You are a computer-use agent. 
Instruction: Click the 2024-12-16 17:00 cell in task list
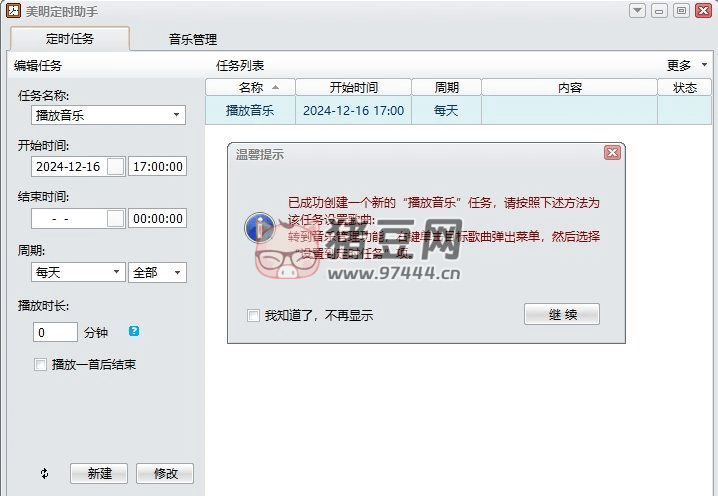354,110
